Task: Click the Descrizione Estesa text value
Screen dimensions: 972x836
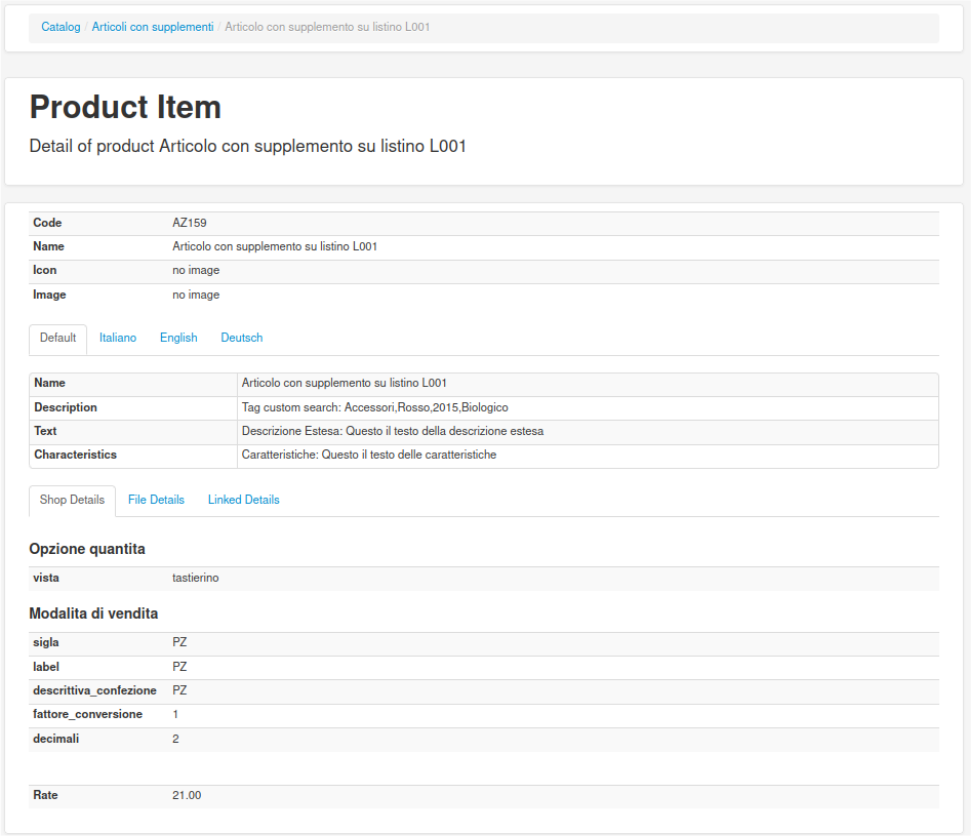Action: pyautogui.click(x=392, y=431)
